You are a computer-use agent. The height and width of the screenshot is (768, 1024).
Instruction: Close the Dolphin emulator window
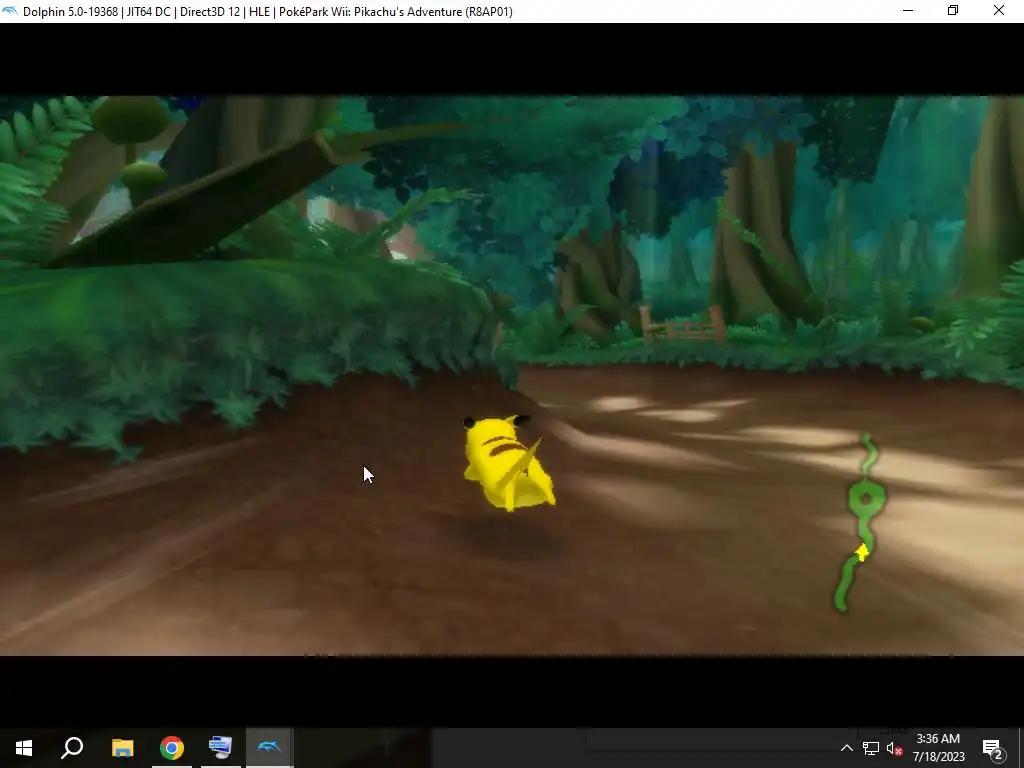click(999, 11)
